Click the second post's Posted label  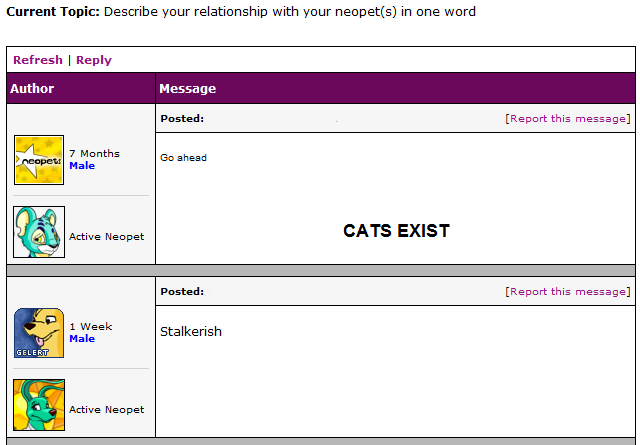[182, 291]
